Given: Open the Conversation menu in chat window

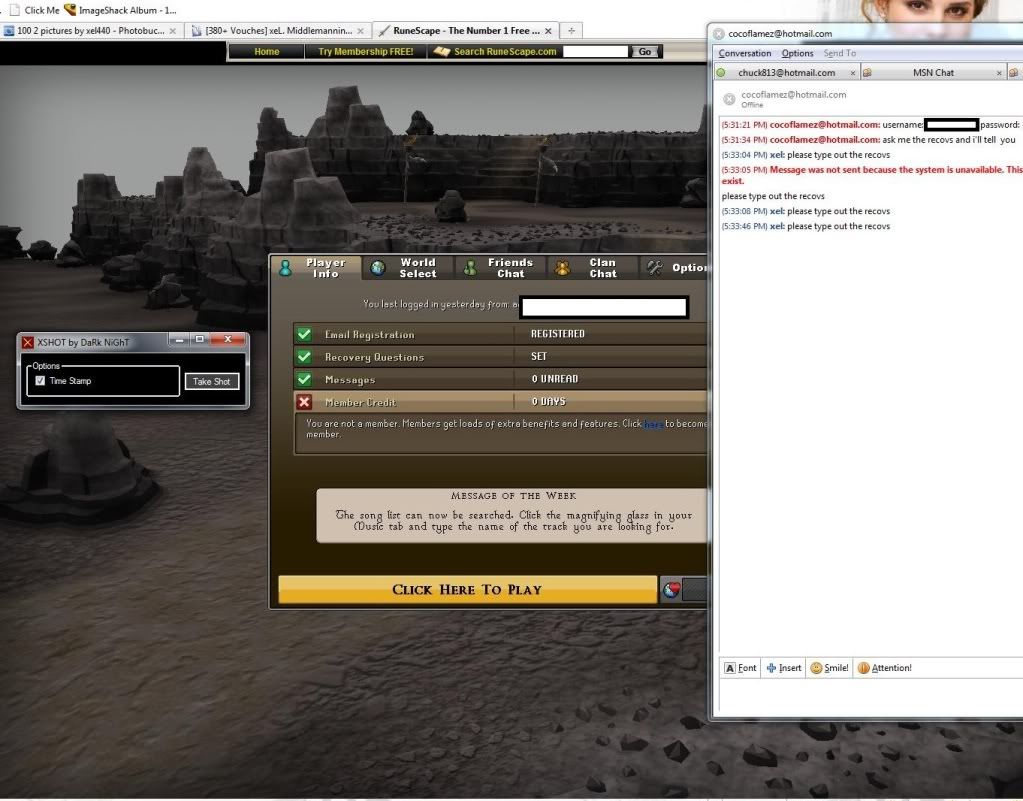Looking at the screenshot, I should pyautogui.click(x=744, y=53).
